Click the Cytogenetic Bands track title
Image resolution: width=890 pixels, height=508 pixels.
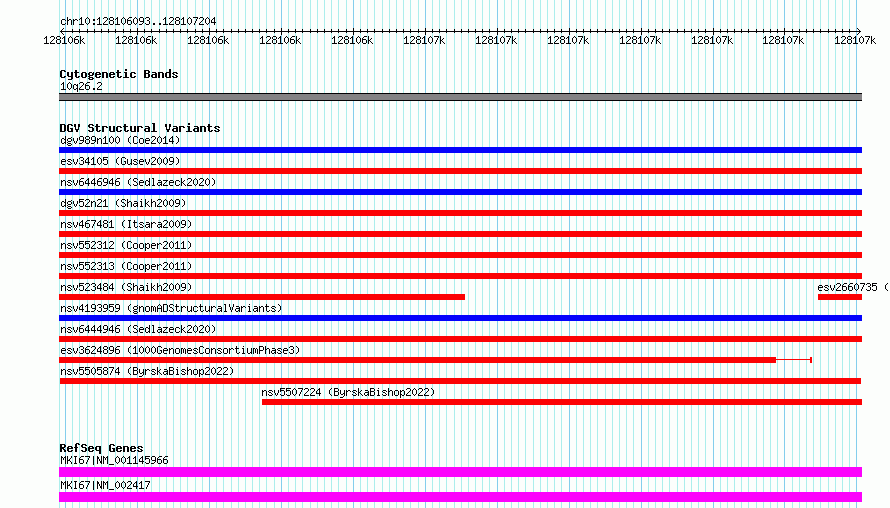(119, 74)
